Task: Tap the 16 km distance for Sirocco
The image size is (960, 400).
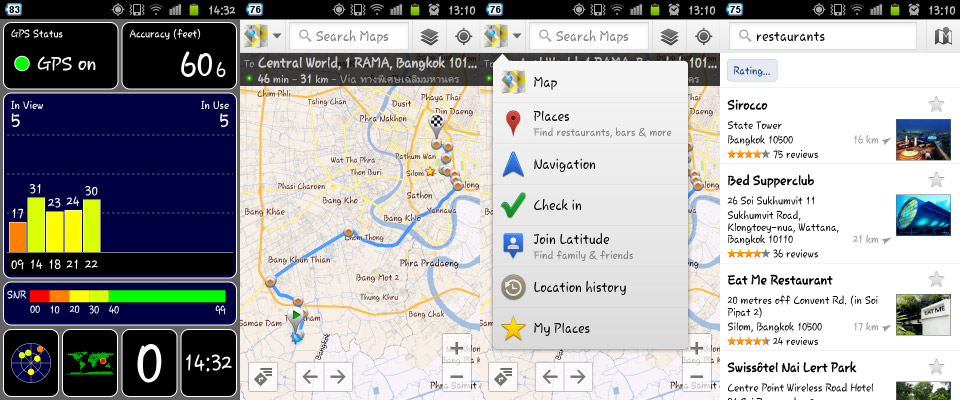Action: (871, 140)
